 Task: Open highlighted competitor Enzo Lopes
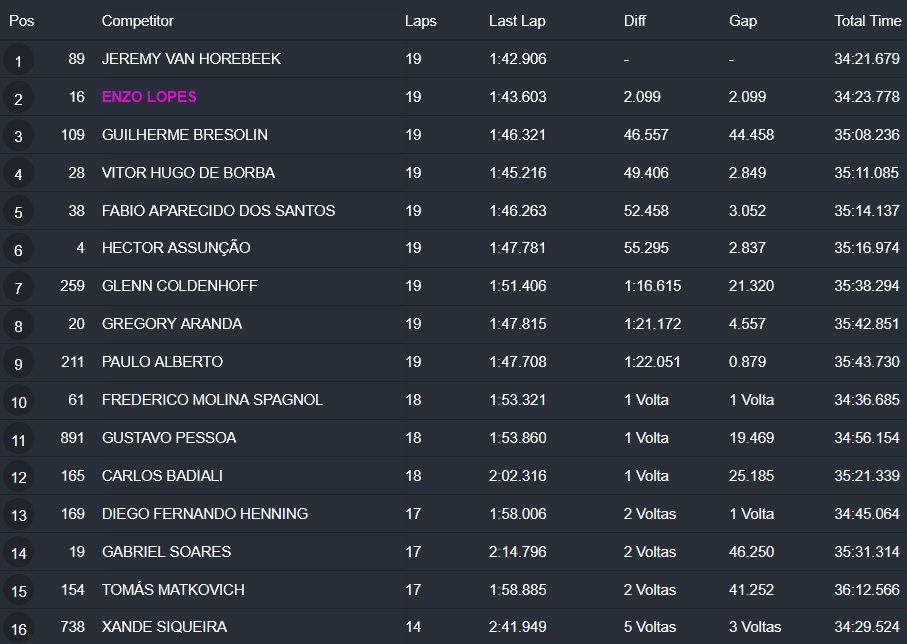click(149, 97)
